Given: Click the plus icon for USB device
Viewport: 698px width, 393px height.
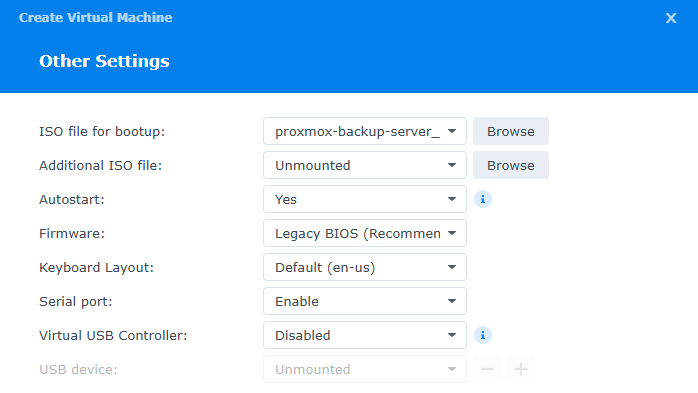Looking at the screenshot, I should pyautogui.click(x=521, y=369).
